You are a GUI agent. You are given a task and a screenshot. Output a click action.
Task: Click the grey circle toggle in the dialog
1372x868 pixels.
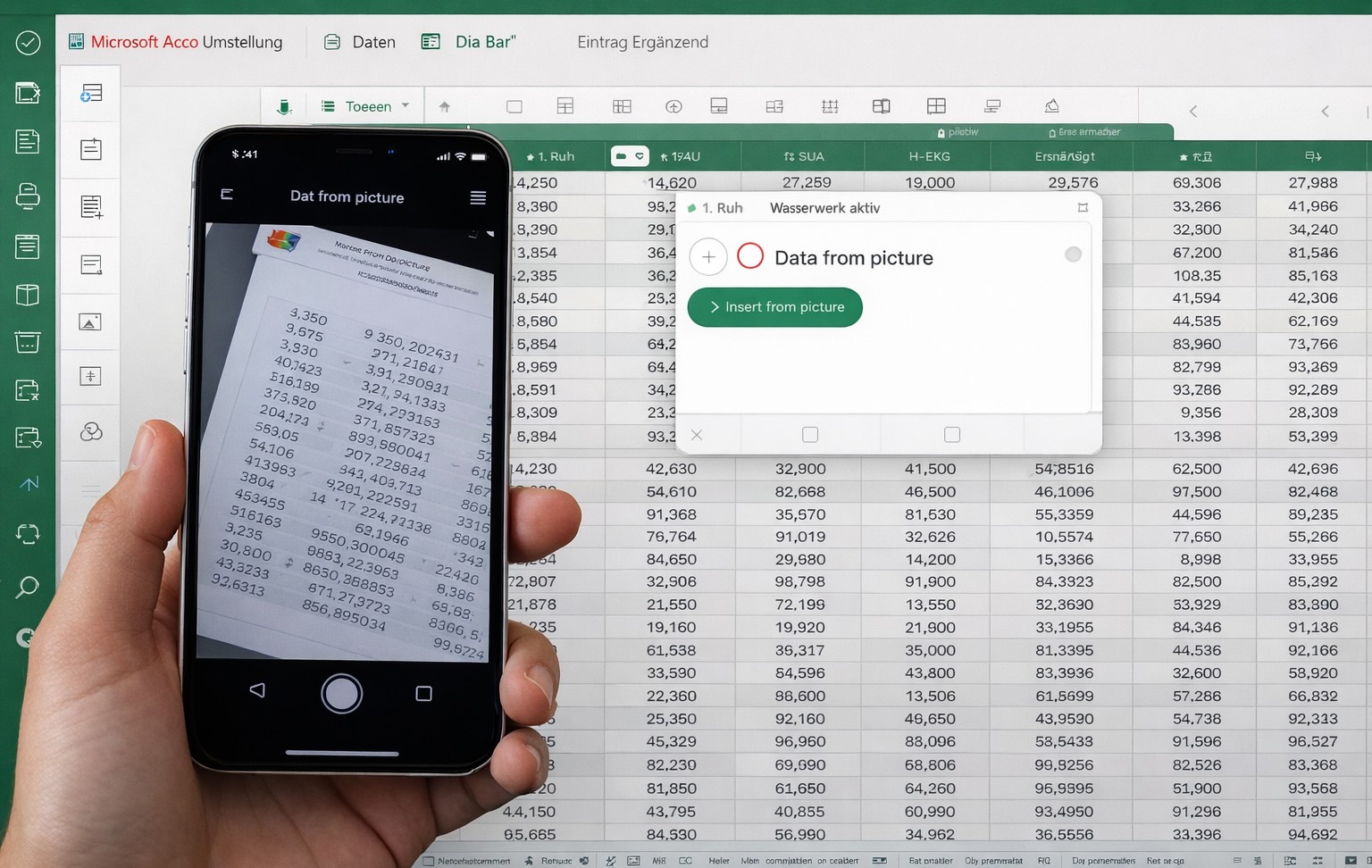[1073, 255]
